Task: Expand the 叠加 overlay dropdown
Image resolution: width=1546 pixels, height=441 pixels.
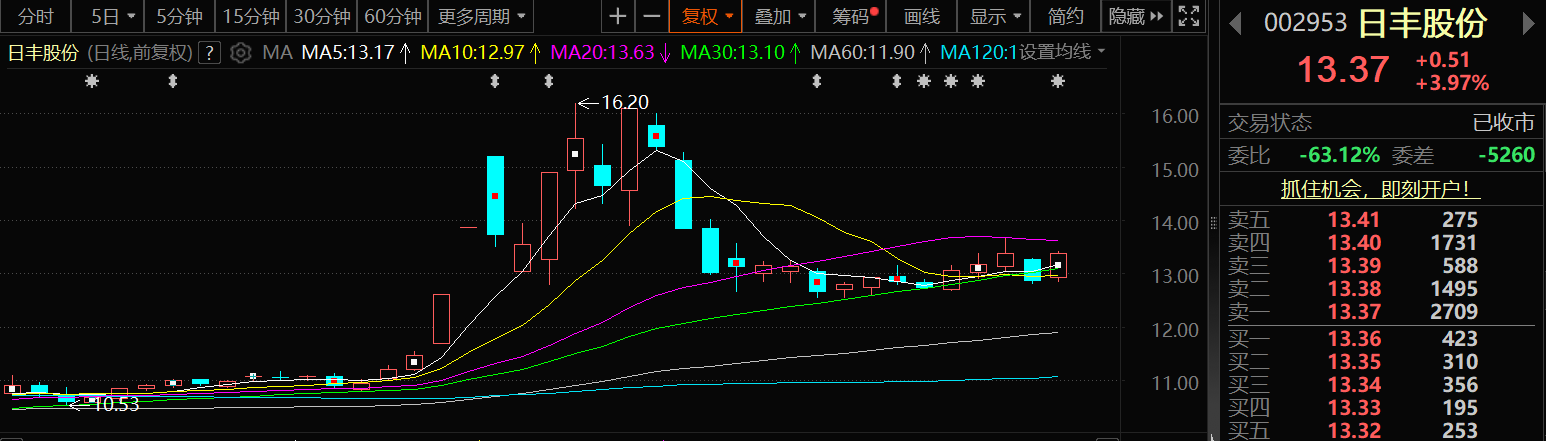Action: (x=779, y=16)
